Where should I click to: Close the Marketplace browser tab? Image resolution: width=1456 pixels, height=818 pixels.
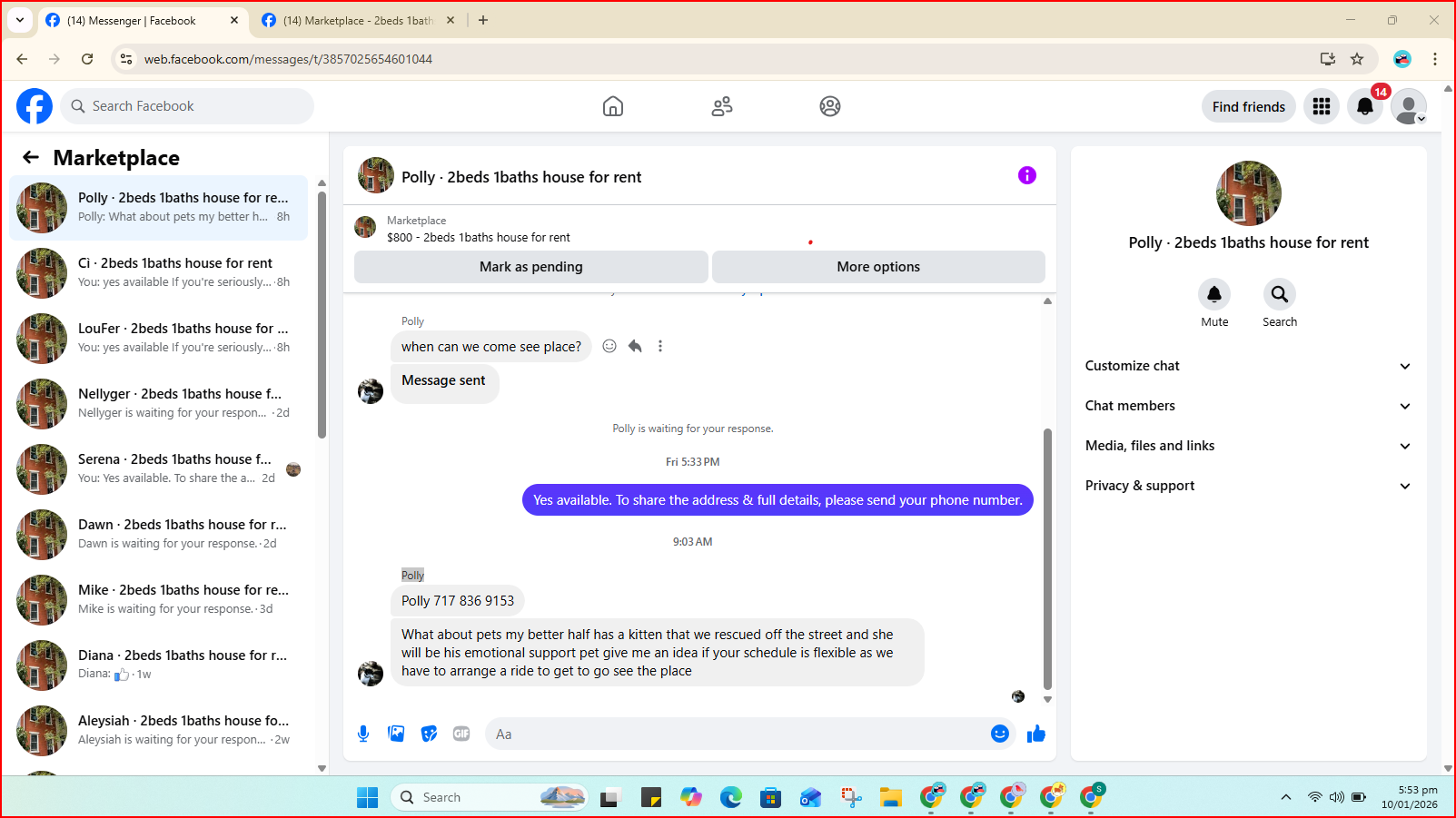(x=451, y=20)
